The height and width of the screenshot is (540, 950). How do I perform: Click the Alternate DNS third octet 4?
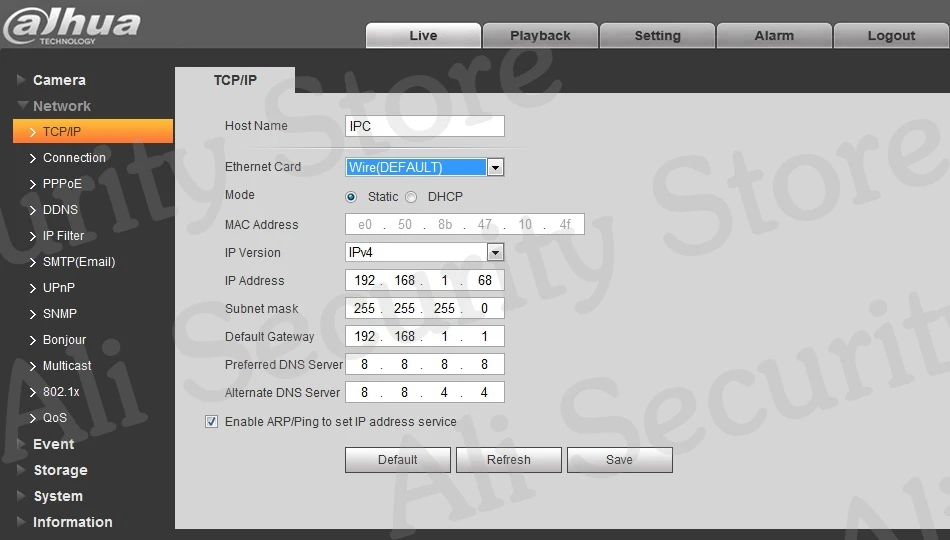click(x=444, y=393)
